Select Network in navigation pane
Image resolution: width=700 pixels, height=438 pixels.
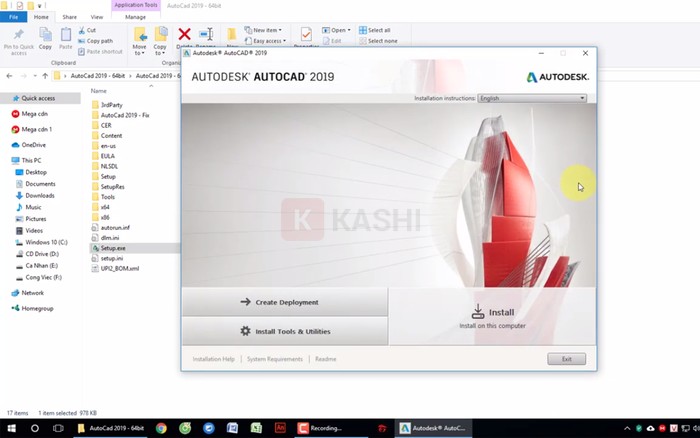33,293
